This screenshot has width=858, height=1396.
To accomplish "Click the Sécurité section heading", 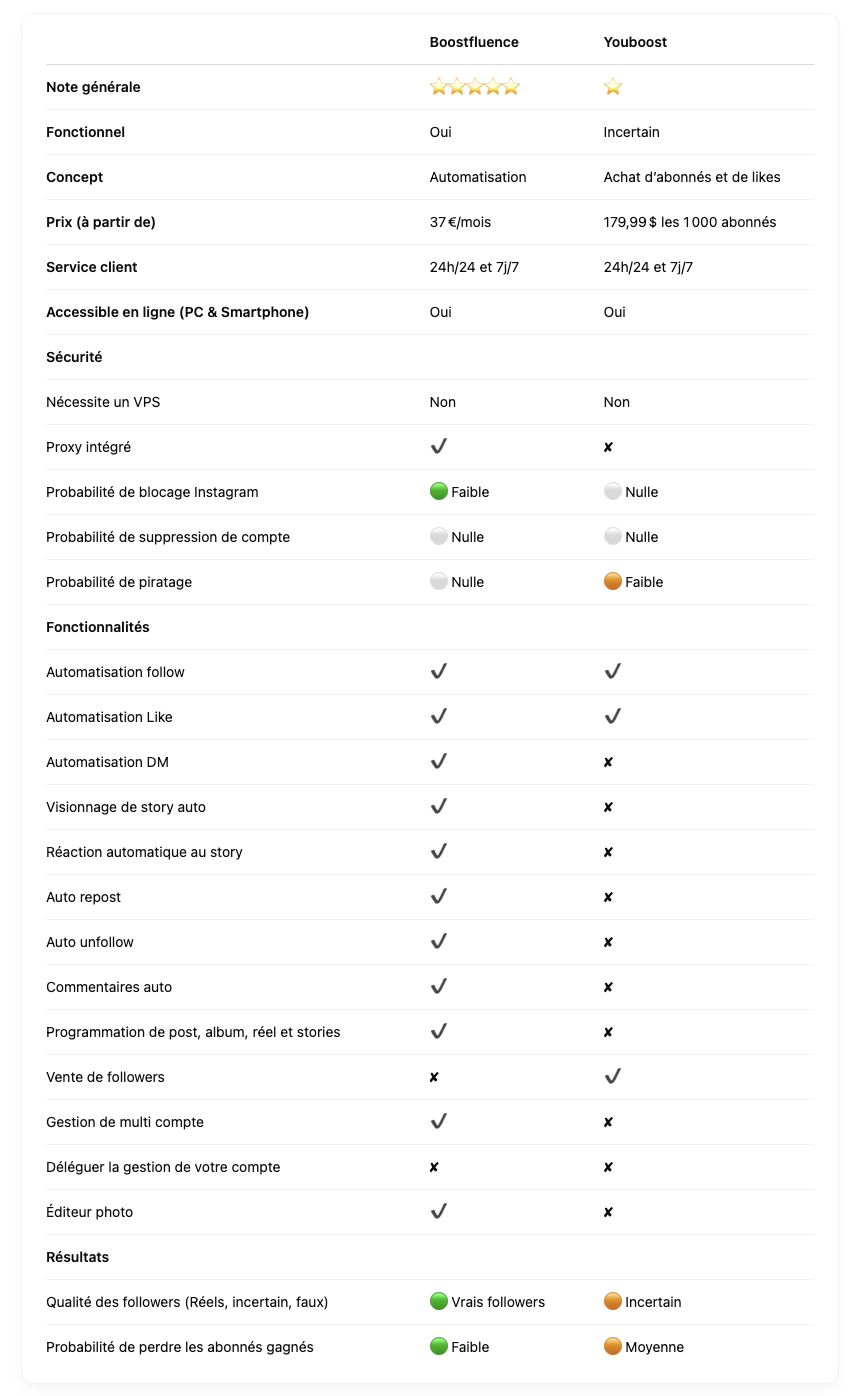I will [x=74, y=357].
